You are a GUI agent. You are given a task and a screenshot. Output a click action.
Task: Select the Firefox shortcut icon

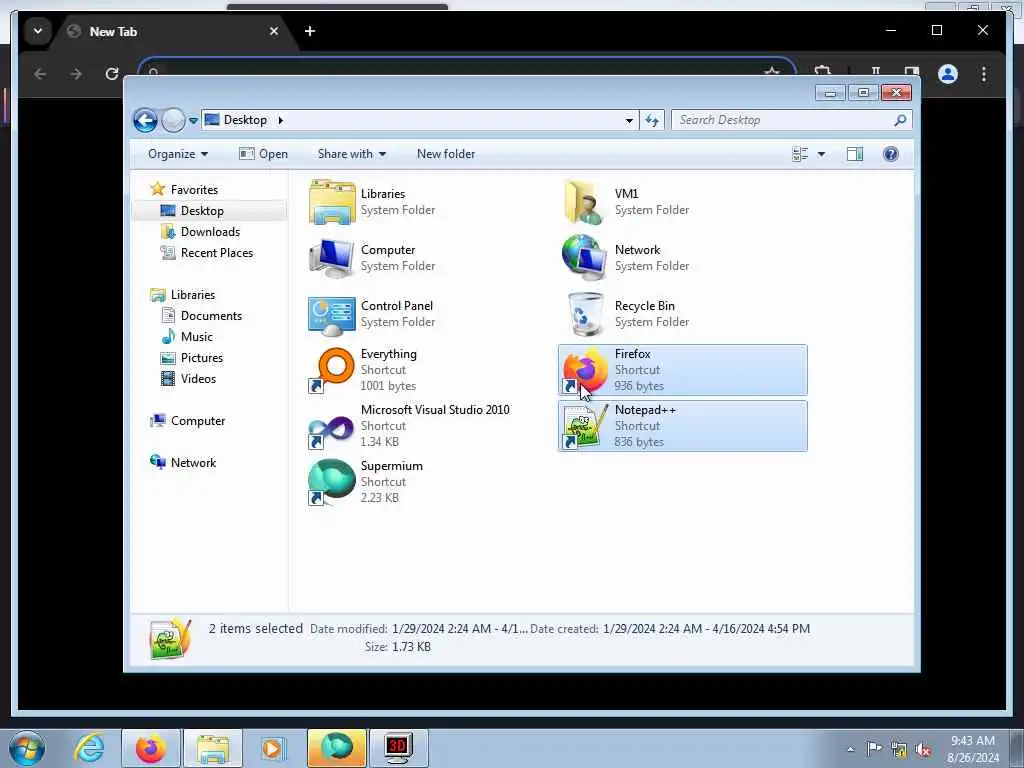pyautogui.click(x=585, y=370)
